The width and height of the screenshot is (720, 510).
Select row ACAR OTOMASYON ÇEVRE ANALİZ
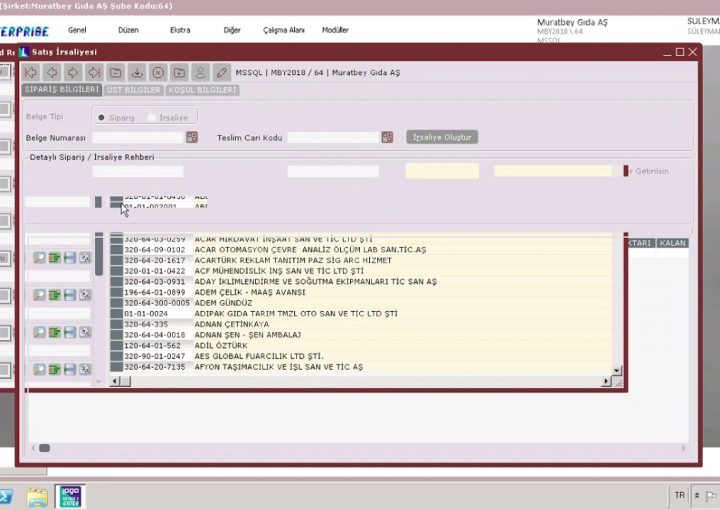360,250
